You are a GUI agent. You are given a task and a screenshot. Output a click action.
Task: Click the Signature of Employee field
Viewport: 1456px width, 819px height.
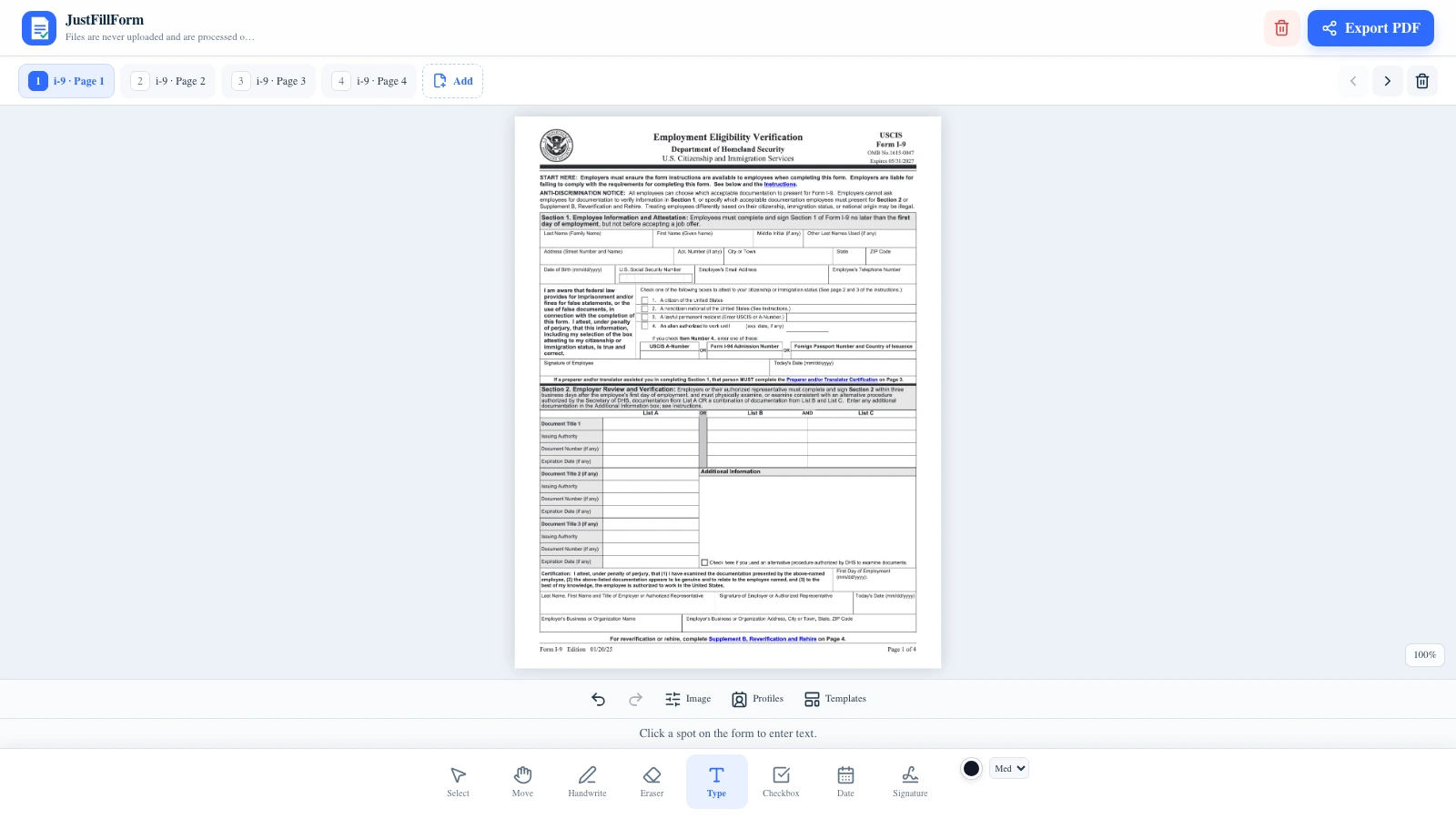tap(654, 368)
